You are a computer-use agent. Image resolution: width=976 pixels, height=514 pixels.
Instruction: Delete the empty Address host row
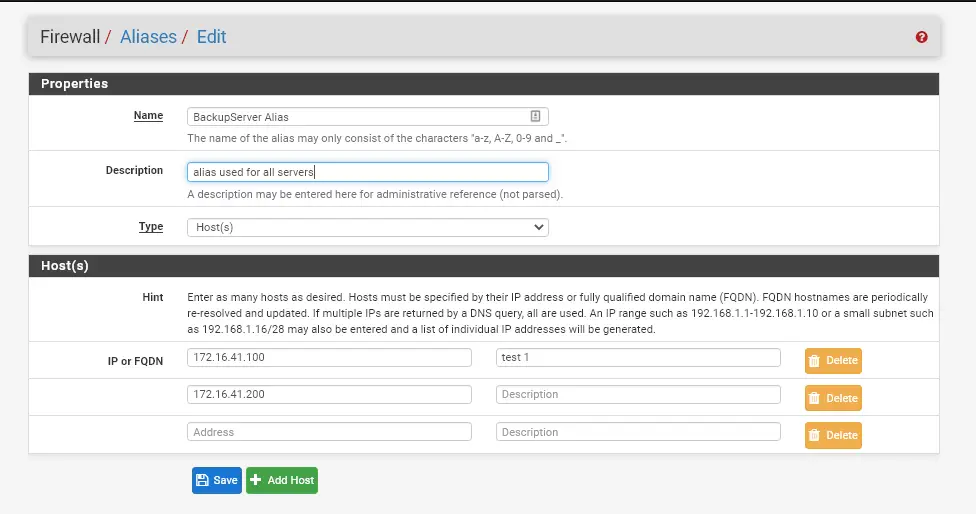coord(833,435)
